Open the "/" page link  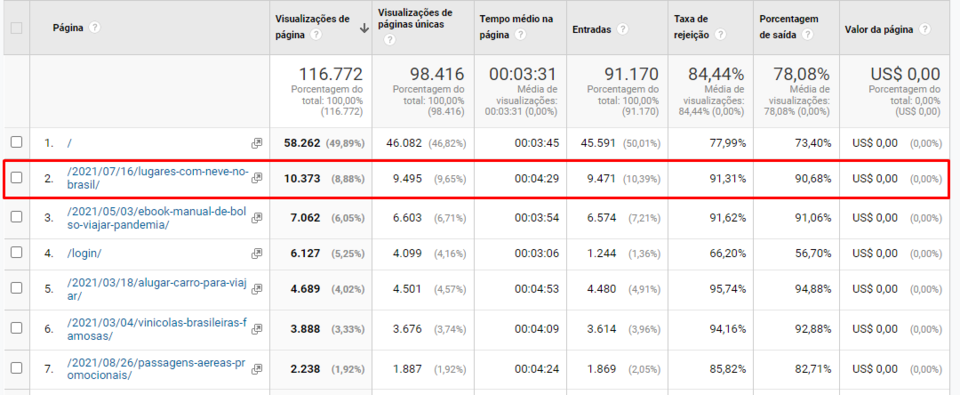[70, 143]
